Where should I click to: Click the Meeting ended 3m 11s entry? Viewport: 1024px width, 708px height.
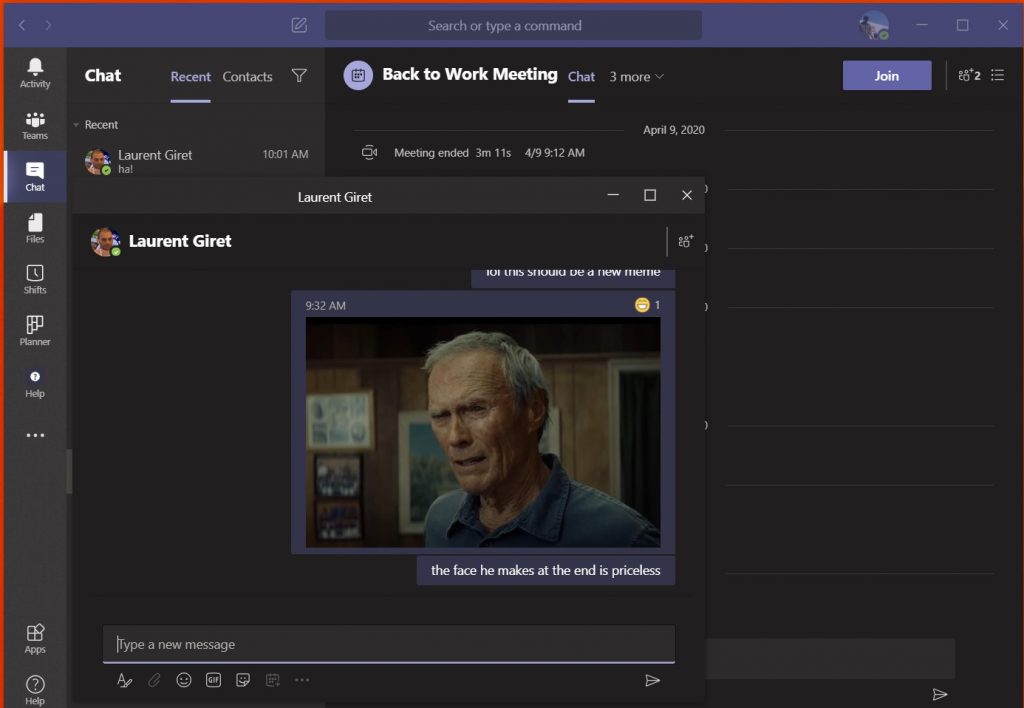click(473, 153)
